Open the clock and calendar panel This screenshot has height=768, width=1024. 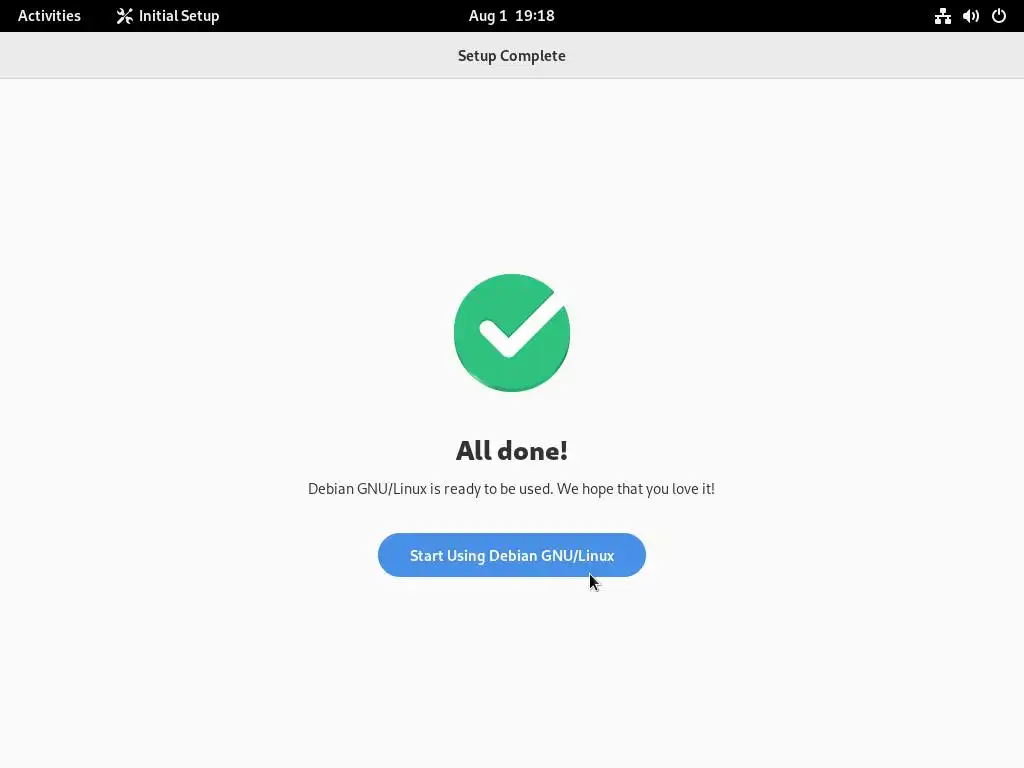click(x=511, y=16)
